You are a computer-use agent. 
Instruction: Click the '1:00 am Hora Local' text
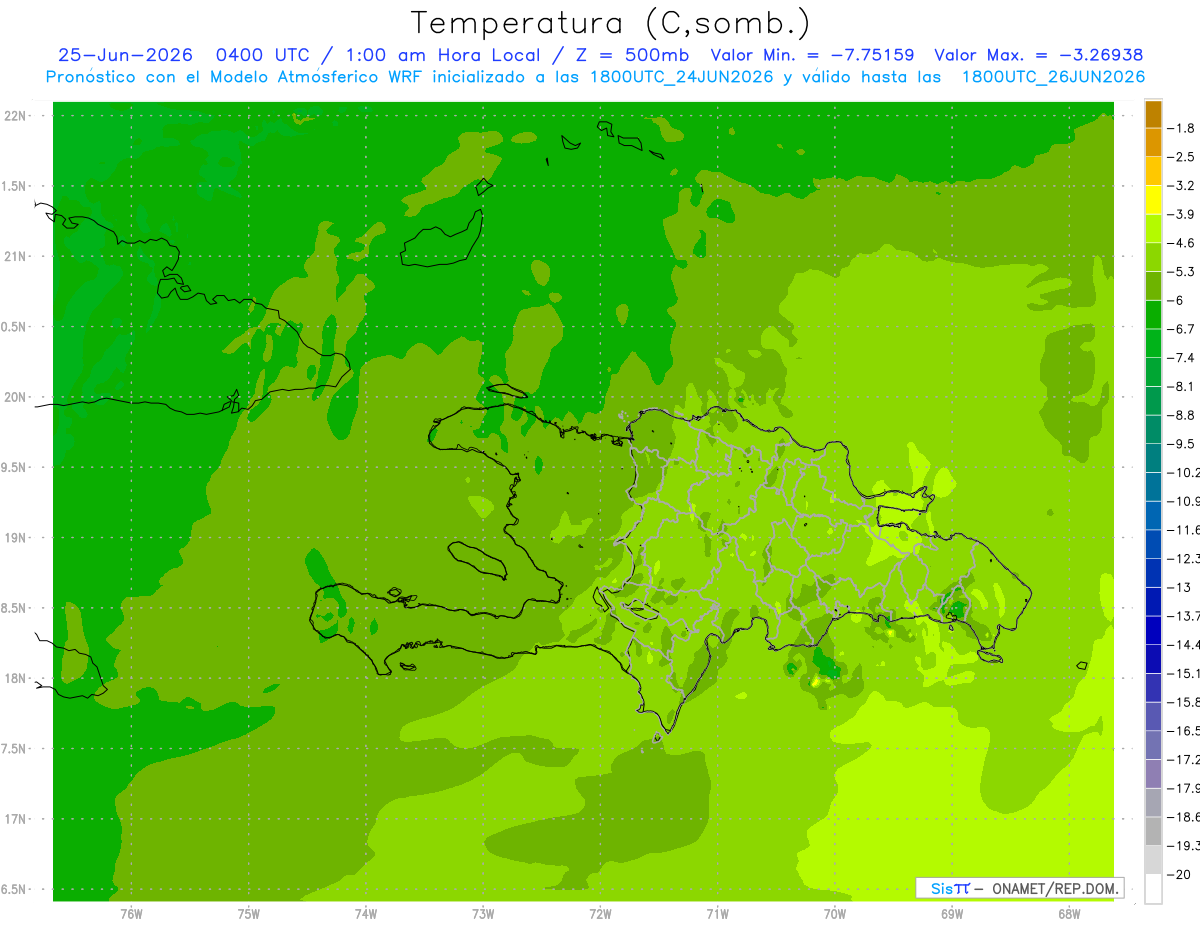441,55
